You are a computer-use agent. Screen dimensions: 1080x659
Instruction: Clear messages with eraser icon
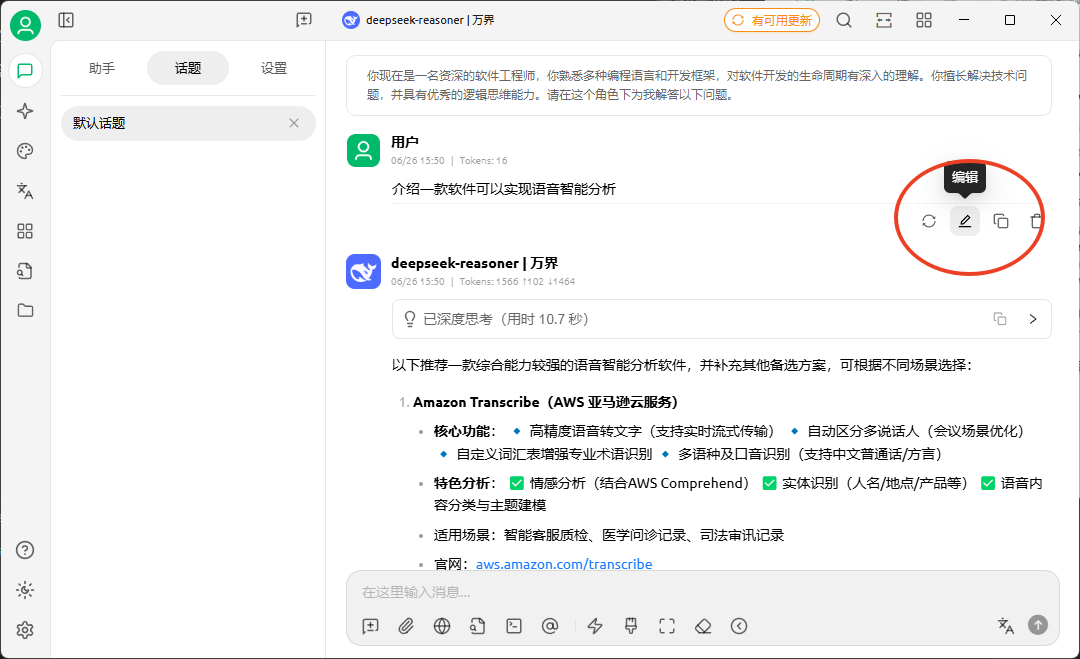703,626
